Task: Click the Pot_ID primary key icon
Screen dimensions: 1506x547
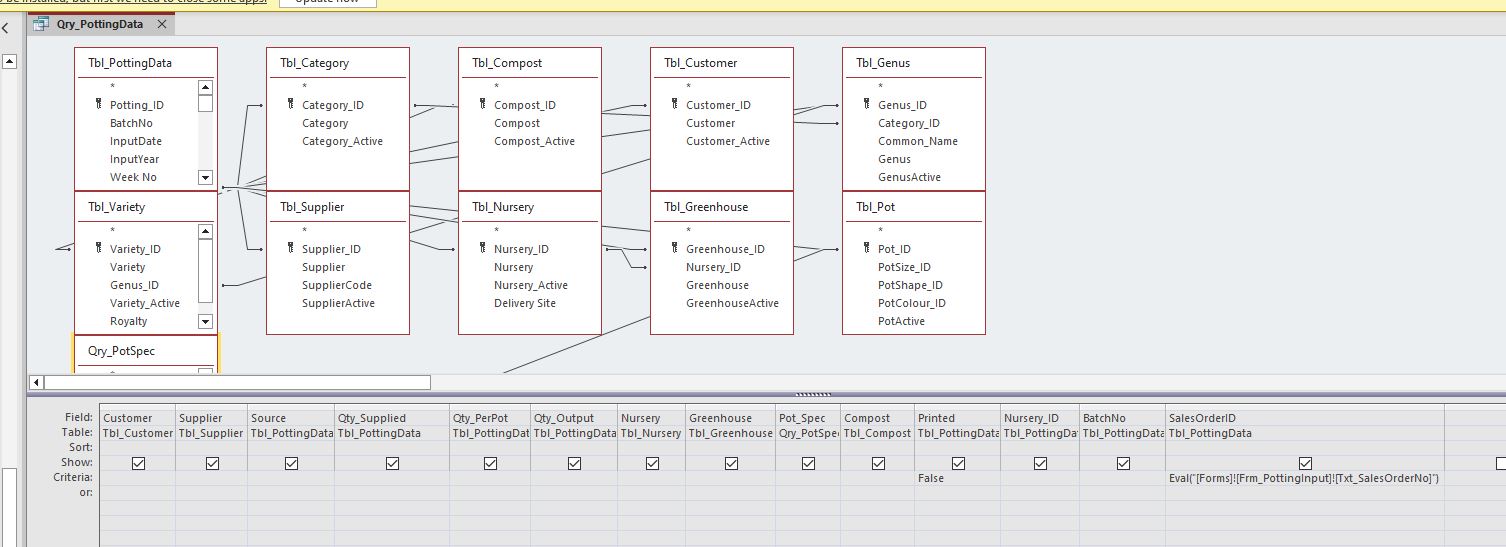Action: click(x=867, y=248)
